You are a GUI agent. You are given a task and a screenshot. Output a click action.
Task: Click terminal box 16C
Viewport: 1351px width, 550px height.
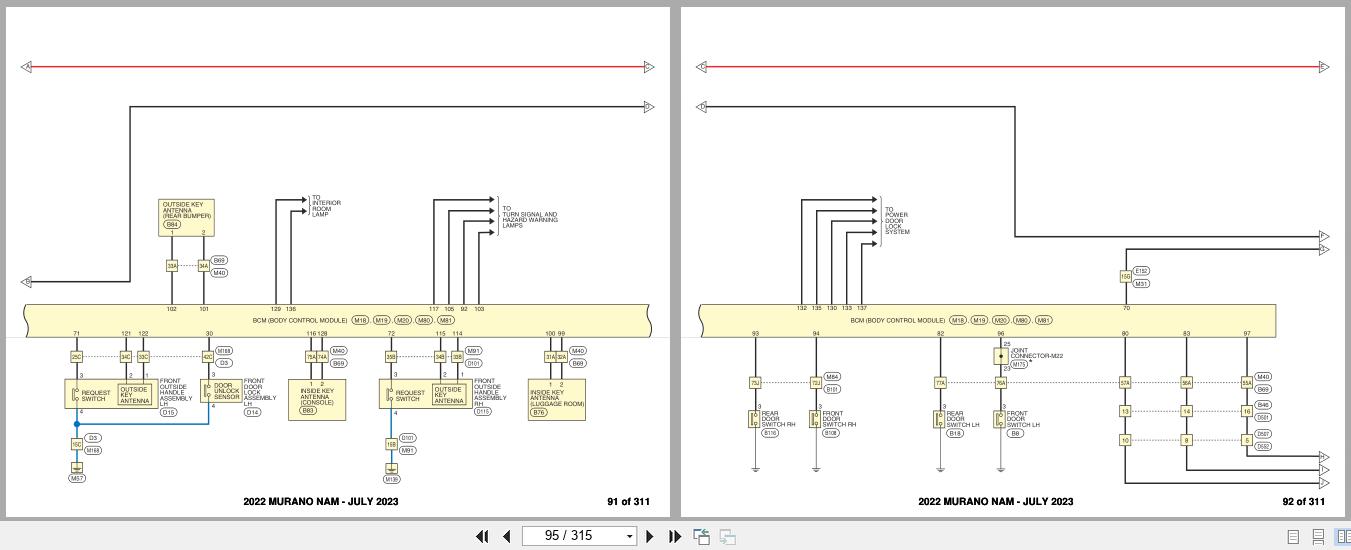(76, 444)
